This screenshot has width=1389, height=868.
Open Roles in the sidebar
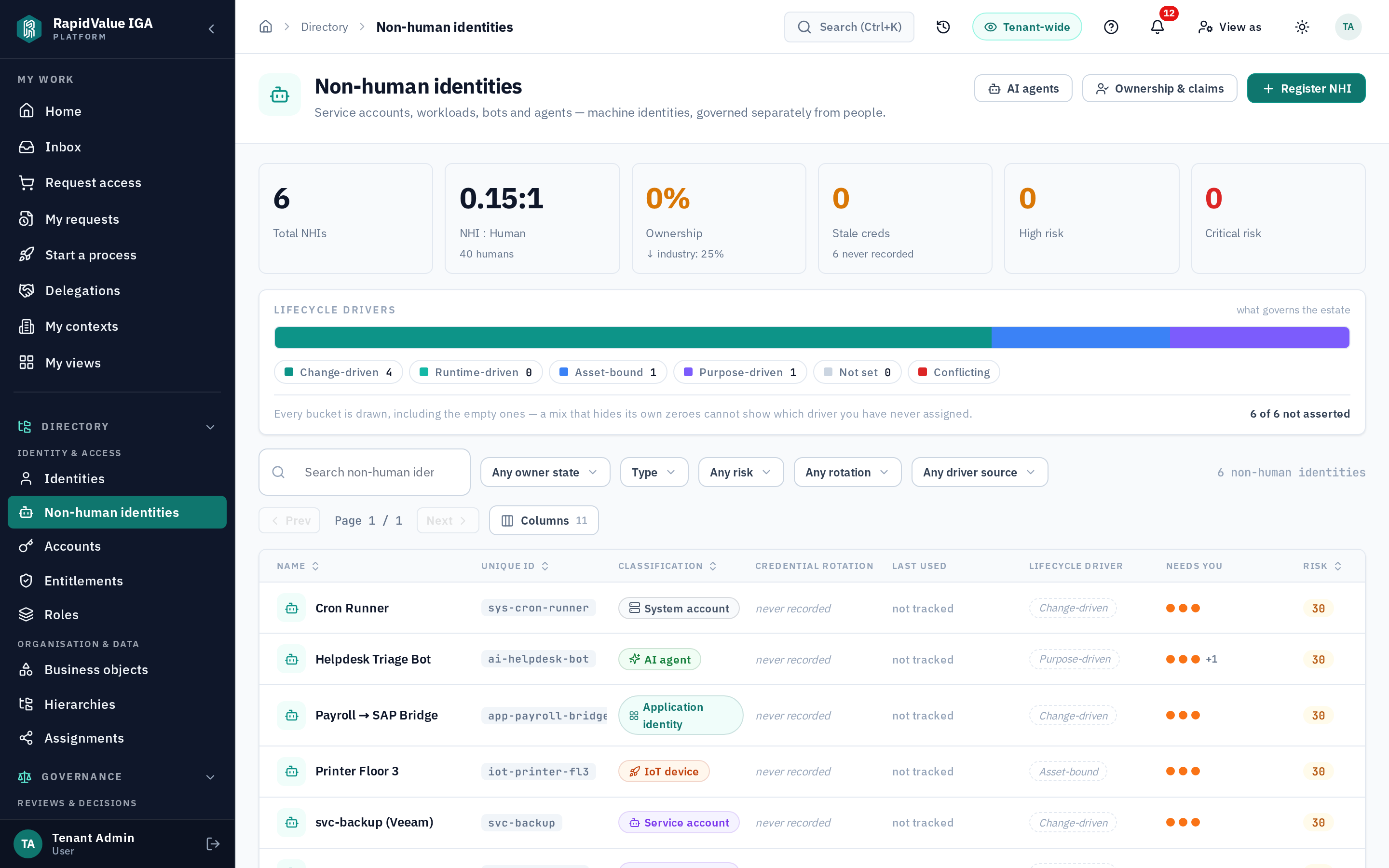[117, 614]
